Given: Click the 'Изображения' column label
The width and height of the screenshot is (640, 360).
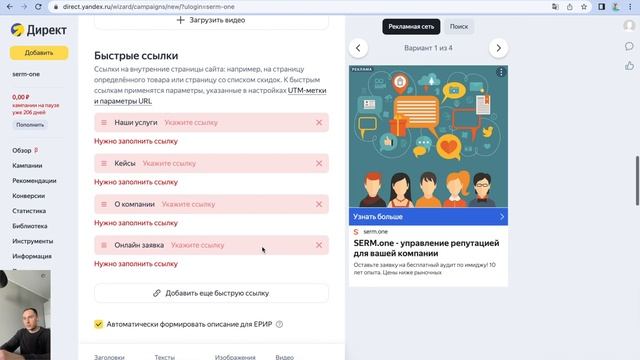Looking at the screenshot, I should (235, 357).
